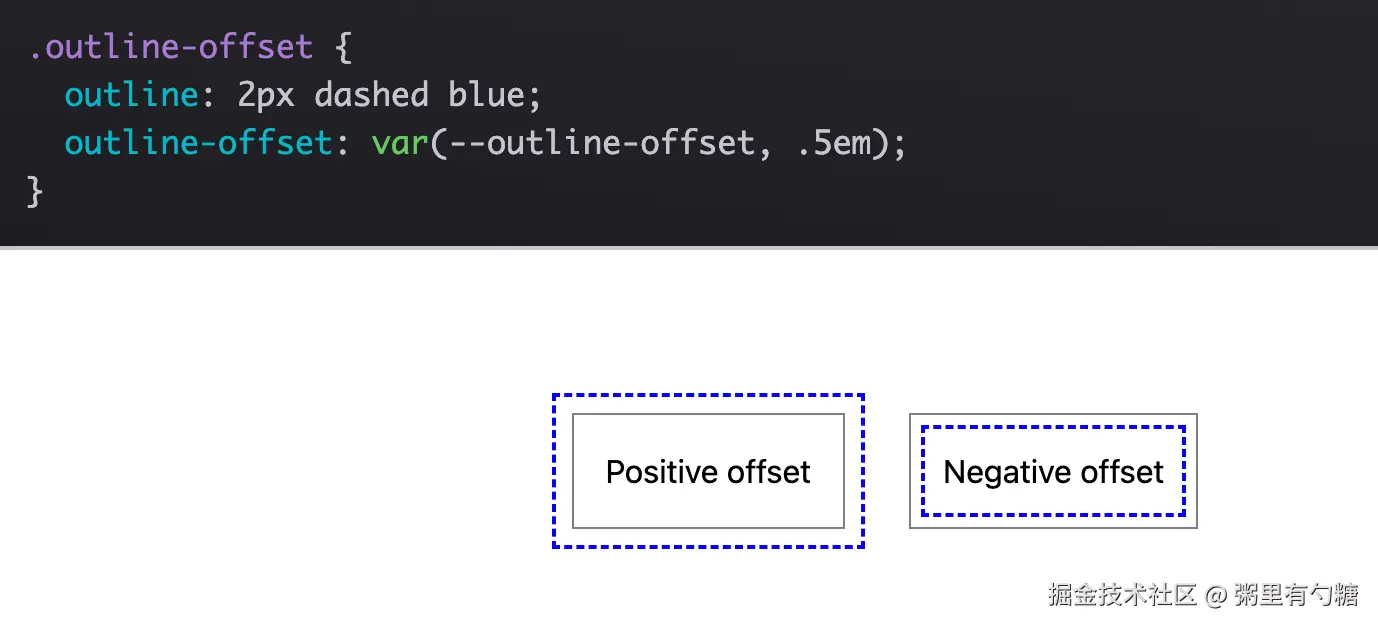
Task: Click the 掘金技术社区 watermark text
Action: pyautogui.click(x=1122, y=595)
